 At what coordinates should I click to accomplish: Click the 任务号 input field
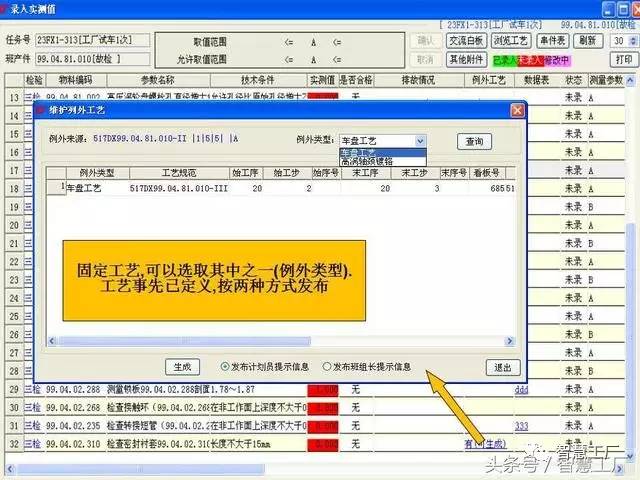pyautogui.click(x=91, y=41)
